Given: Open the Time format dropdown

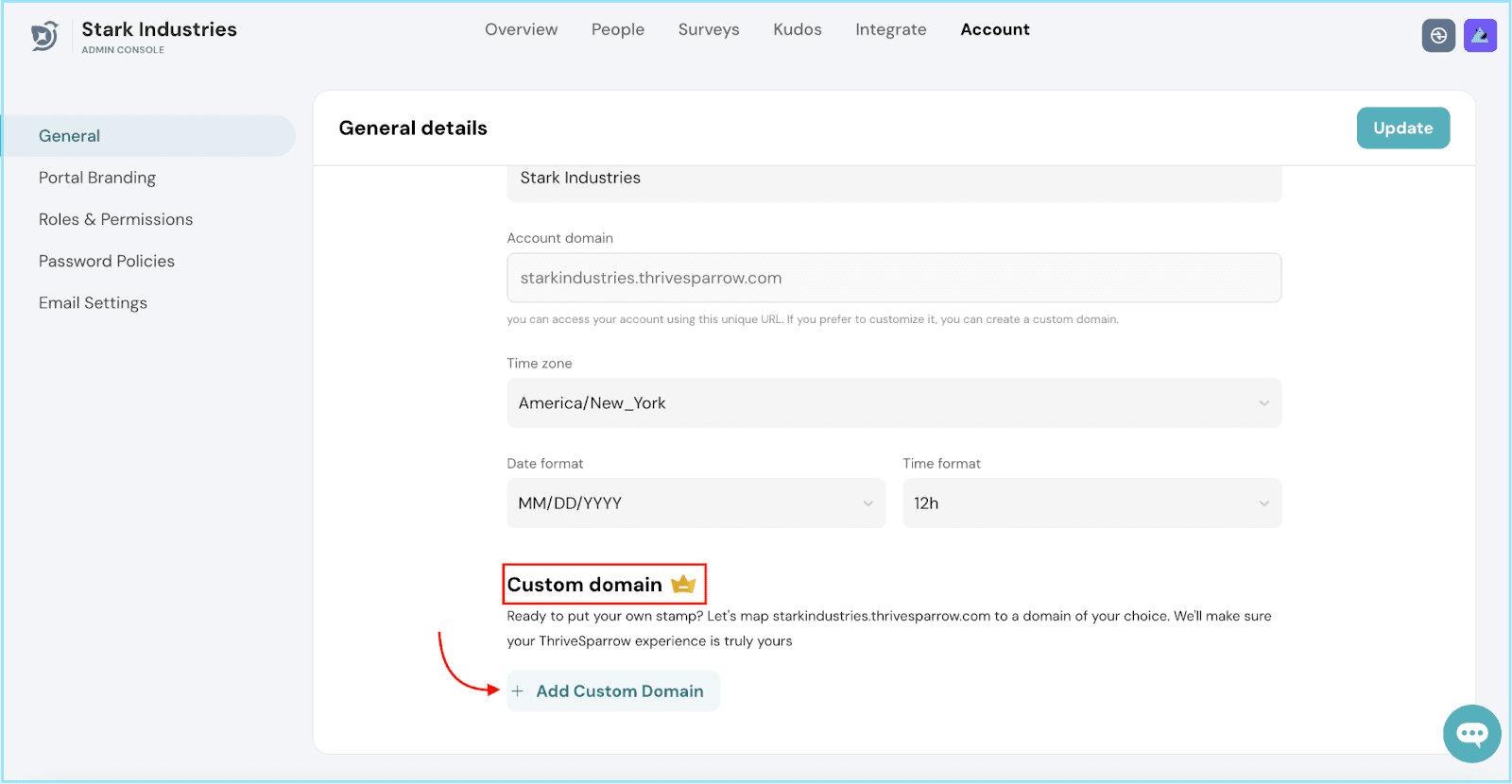Looking at the screenshot, I should pyautogui.click(x=1091, y=503).
